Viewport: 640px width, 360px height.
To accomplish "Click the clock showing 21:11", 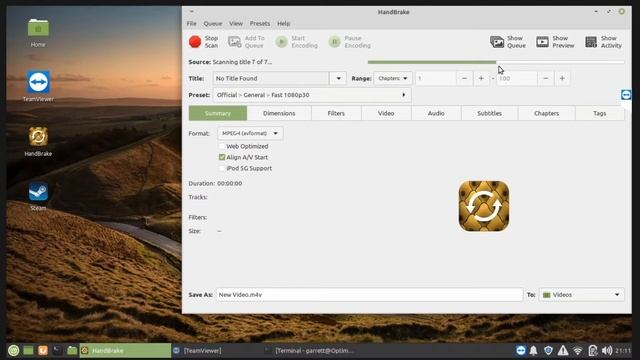I will click(623, 350).
